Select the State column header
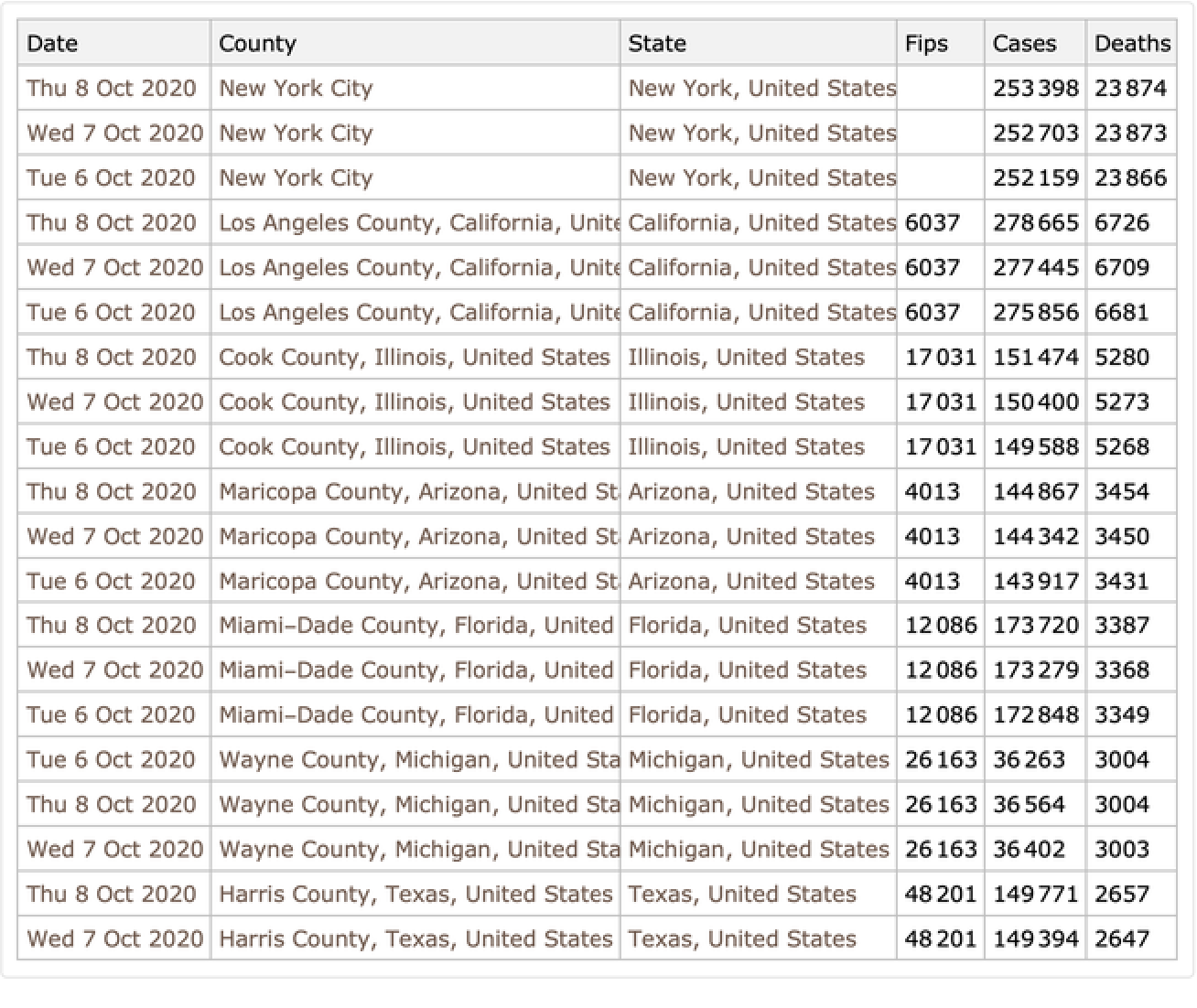Screen dimensions: 1197x1008 tap(657, 44)
